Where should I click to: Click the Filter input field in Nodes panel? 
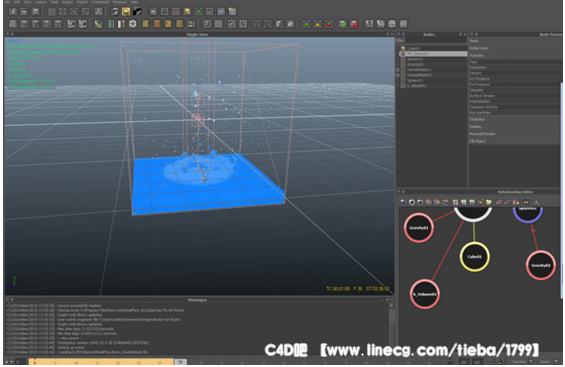(436, 41)
